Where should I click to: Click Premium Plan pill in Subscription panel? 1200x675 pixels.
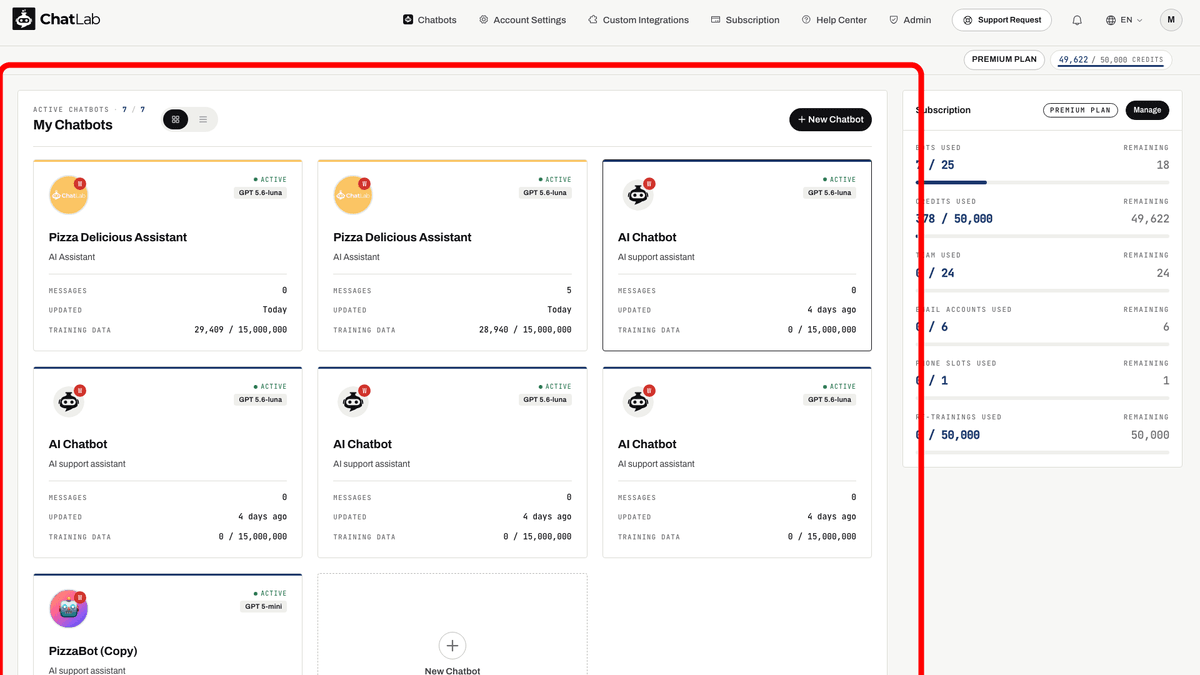1081,110
